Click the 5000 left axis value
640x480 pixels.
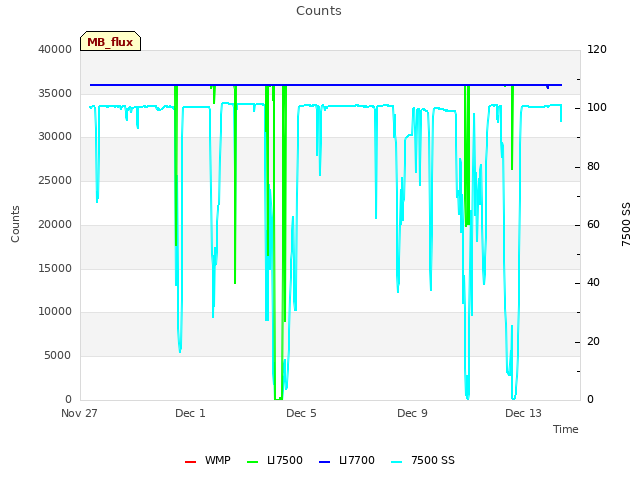click(58, 356)
